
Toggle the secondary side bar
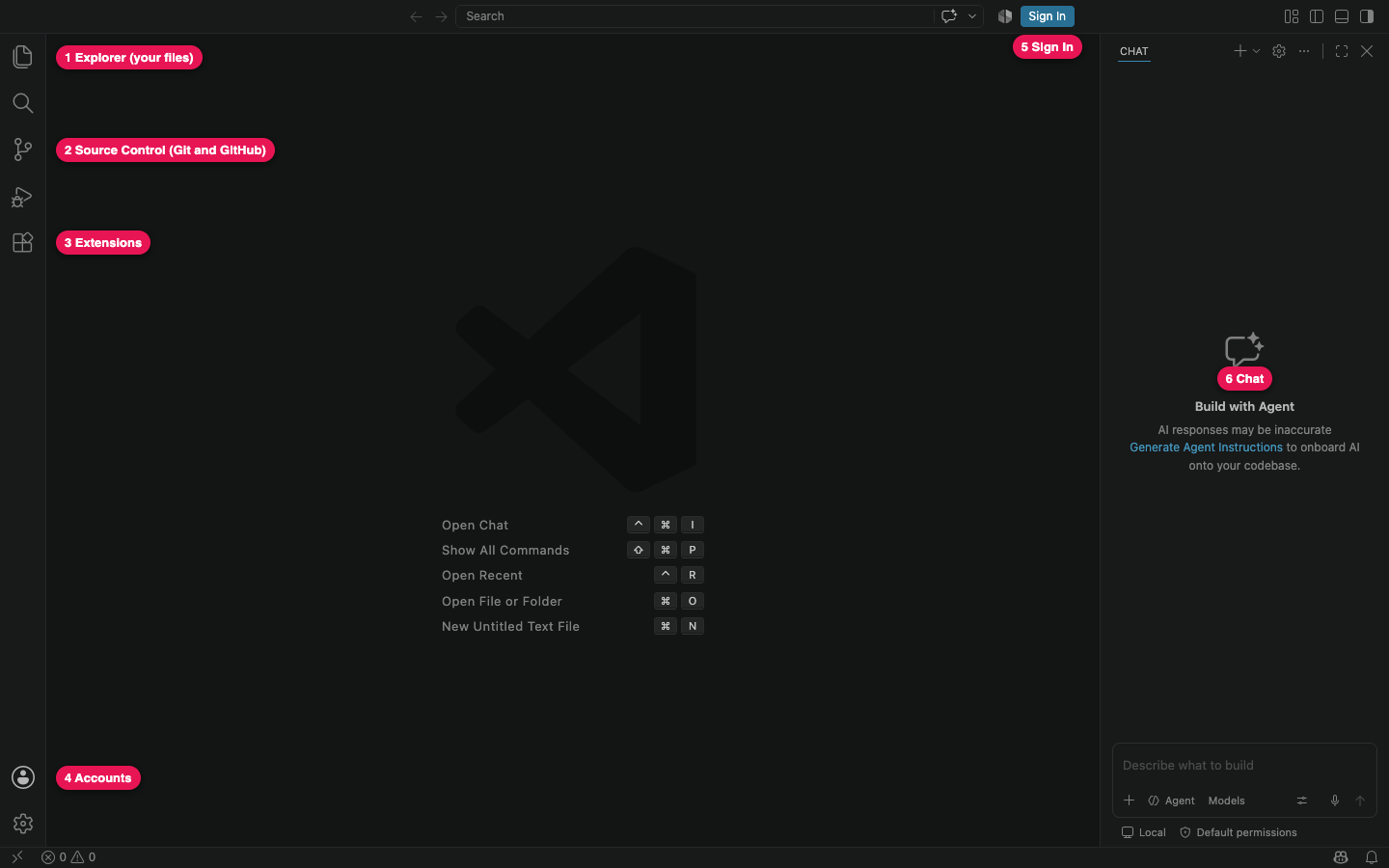click(1367, 16)
